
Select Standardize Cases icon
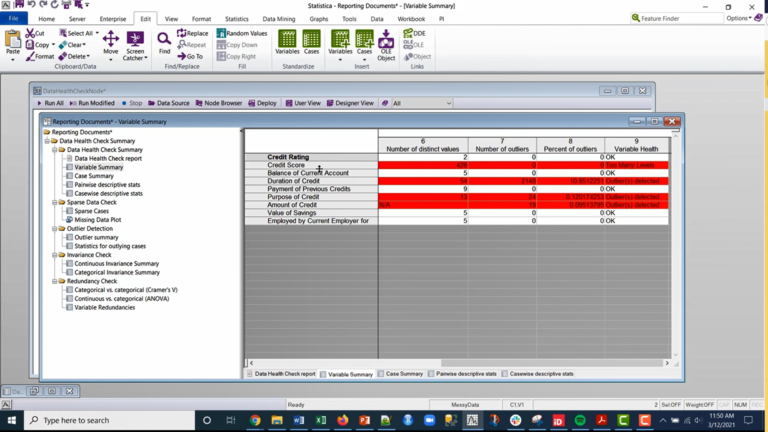[x=311, y=42]
